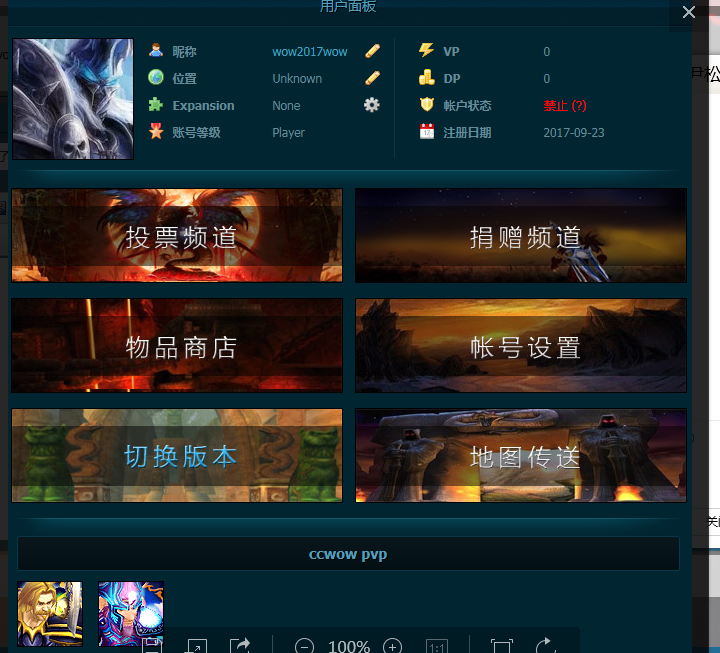Select the blond paladin character portrait
This screenshot has height=653, width=720.
pos(50,614)
